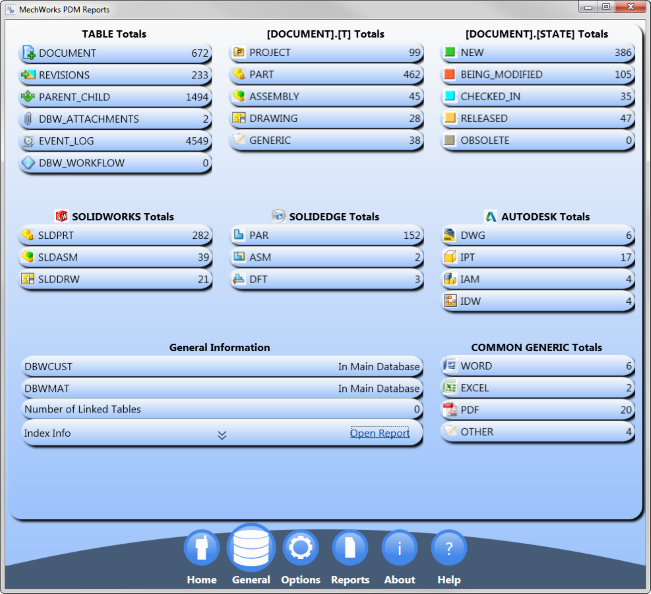The image size is (651, 594).
Task: Click the PDF count 20
Action: 626,410
